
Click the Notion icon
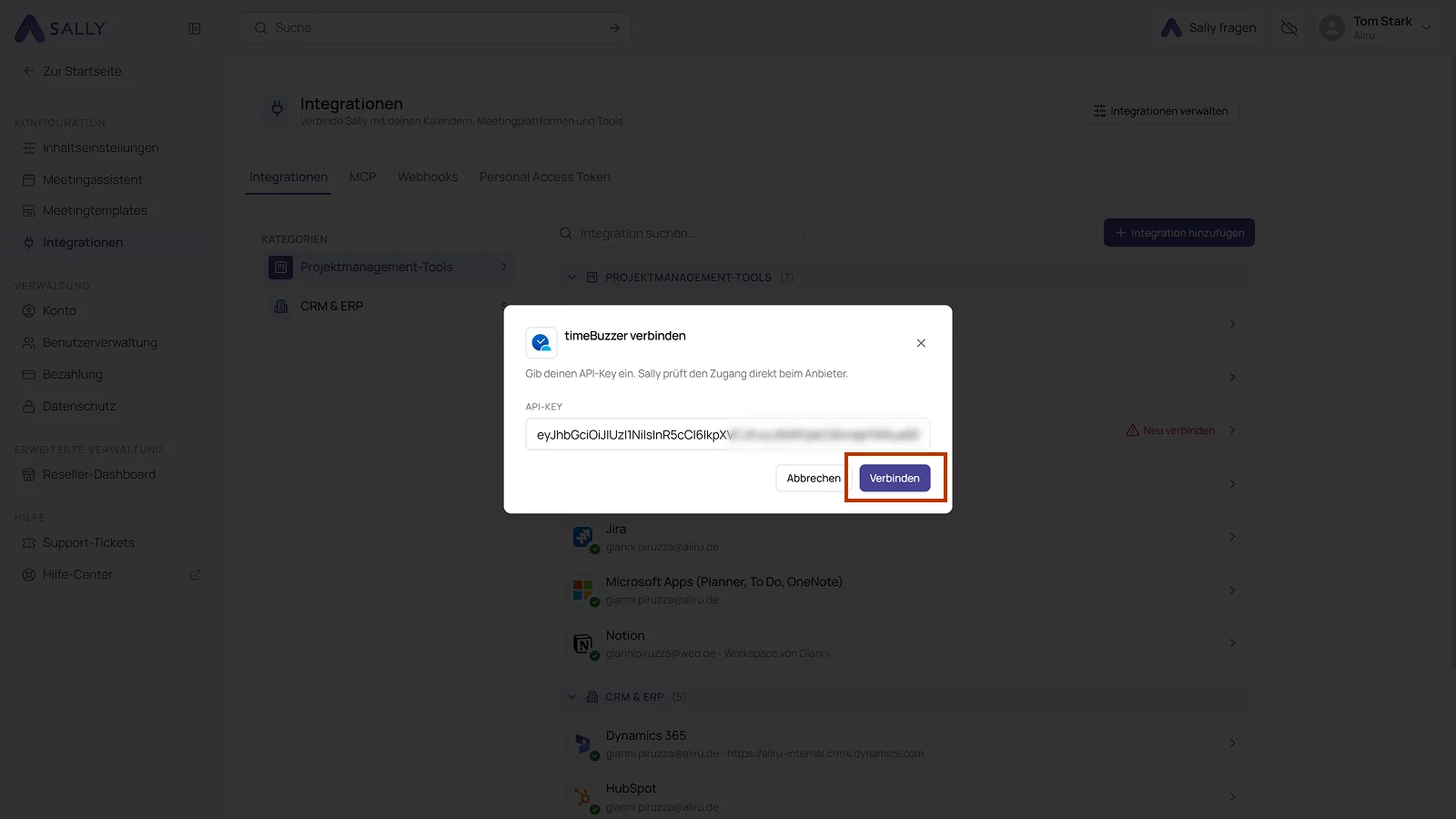(582, 643)
